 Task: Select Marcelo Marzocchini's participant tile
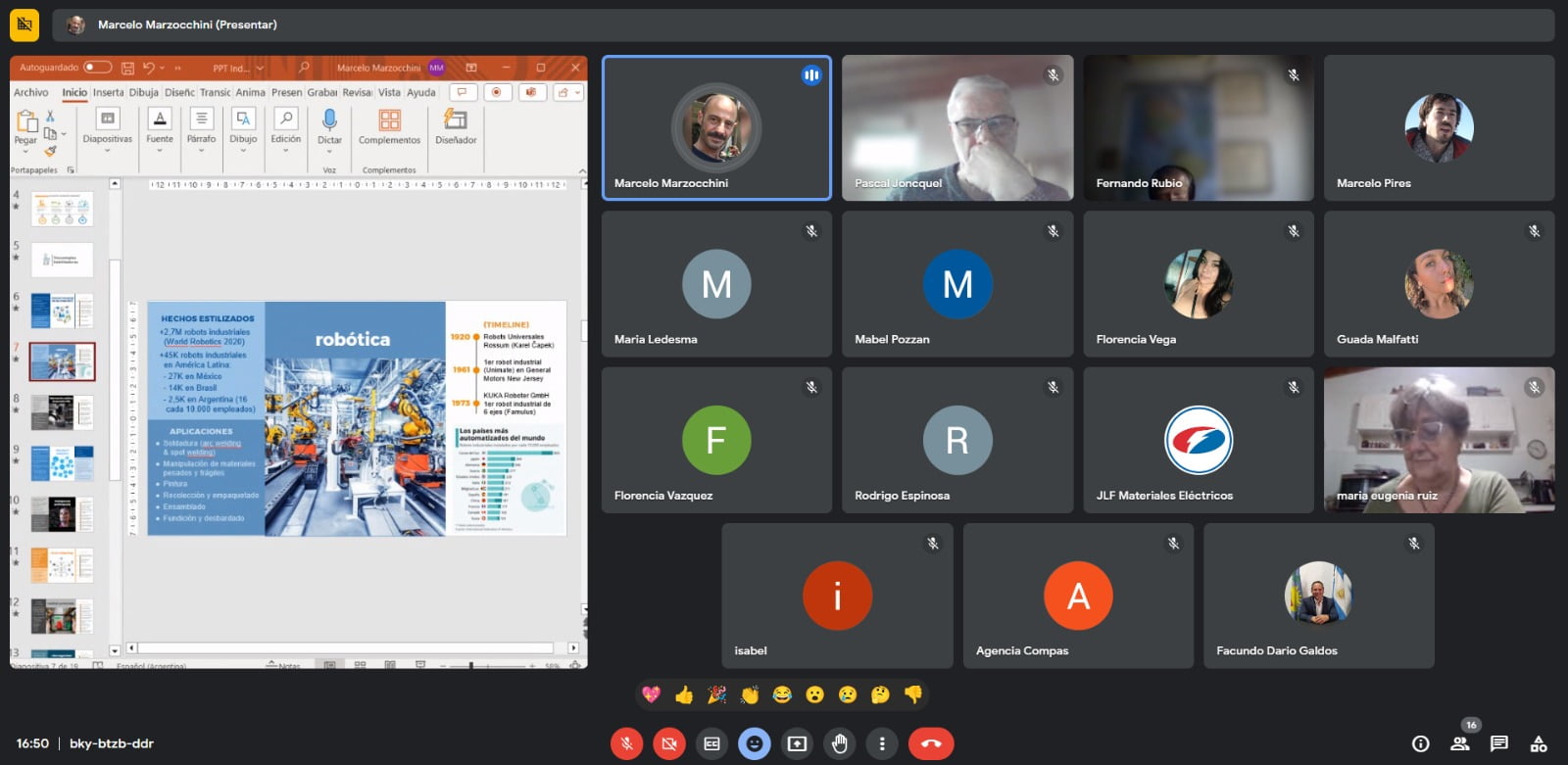[x=716, y=128]
